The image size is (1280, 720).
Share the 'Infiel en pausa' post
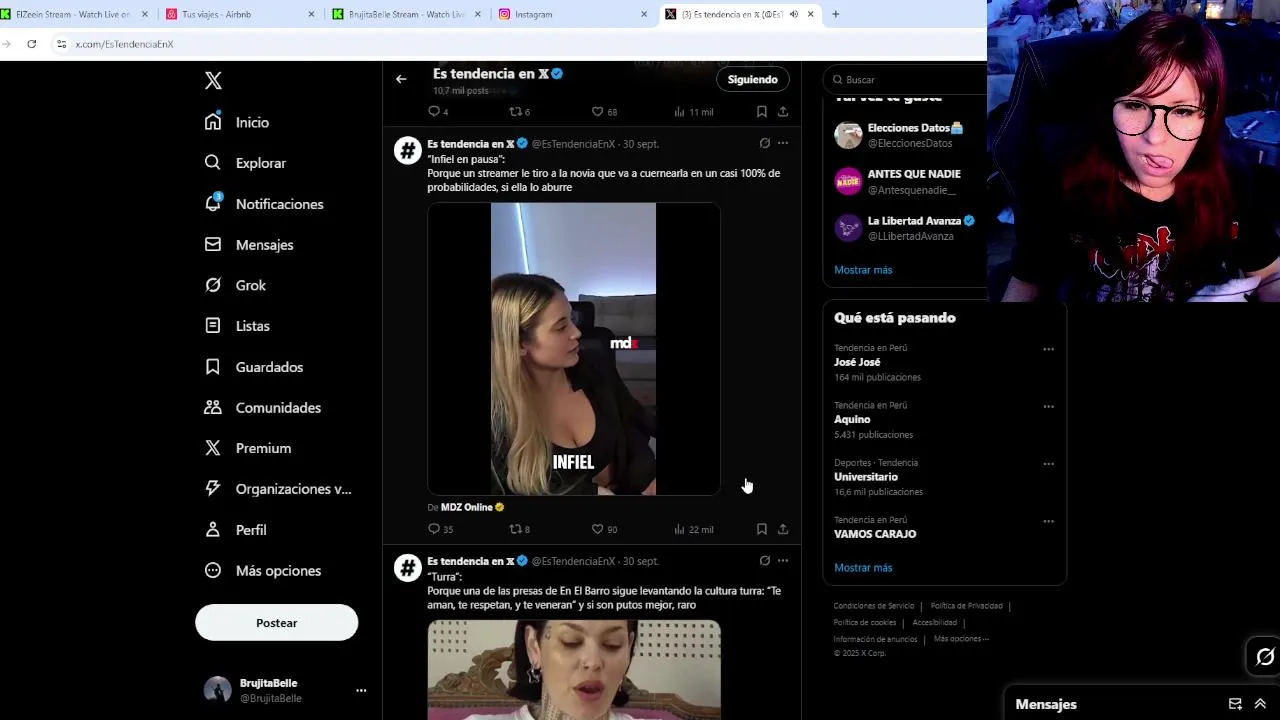tap(783, 529)
